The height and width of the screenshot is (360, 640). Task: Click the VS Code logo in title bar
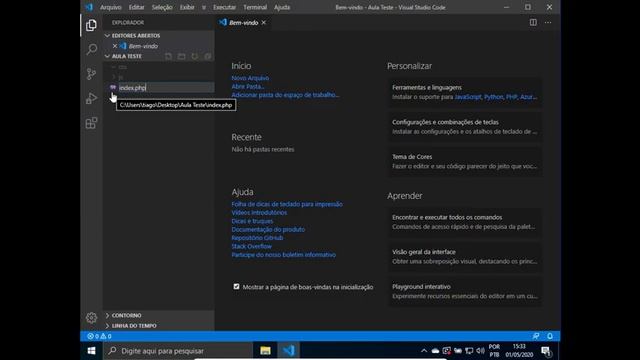click(x=89, y=7)
